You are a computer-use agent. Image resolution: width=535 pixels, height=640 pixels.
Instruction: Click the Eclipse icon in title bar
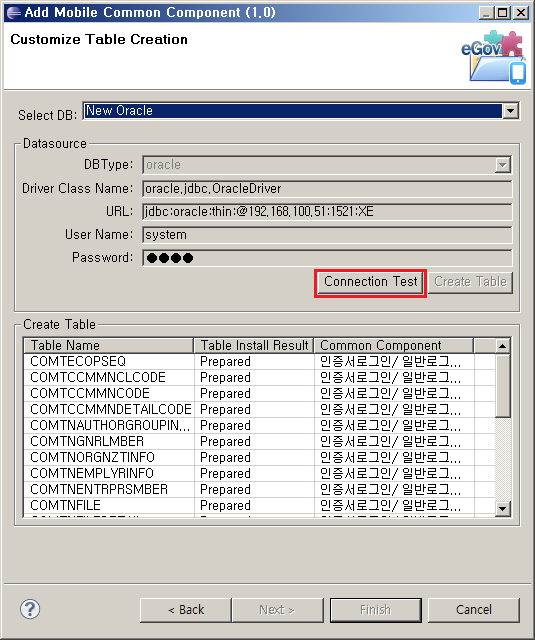pyautogui.click(x=13, y=12)
